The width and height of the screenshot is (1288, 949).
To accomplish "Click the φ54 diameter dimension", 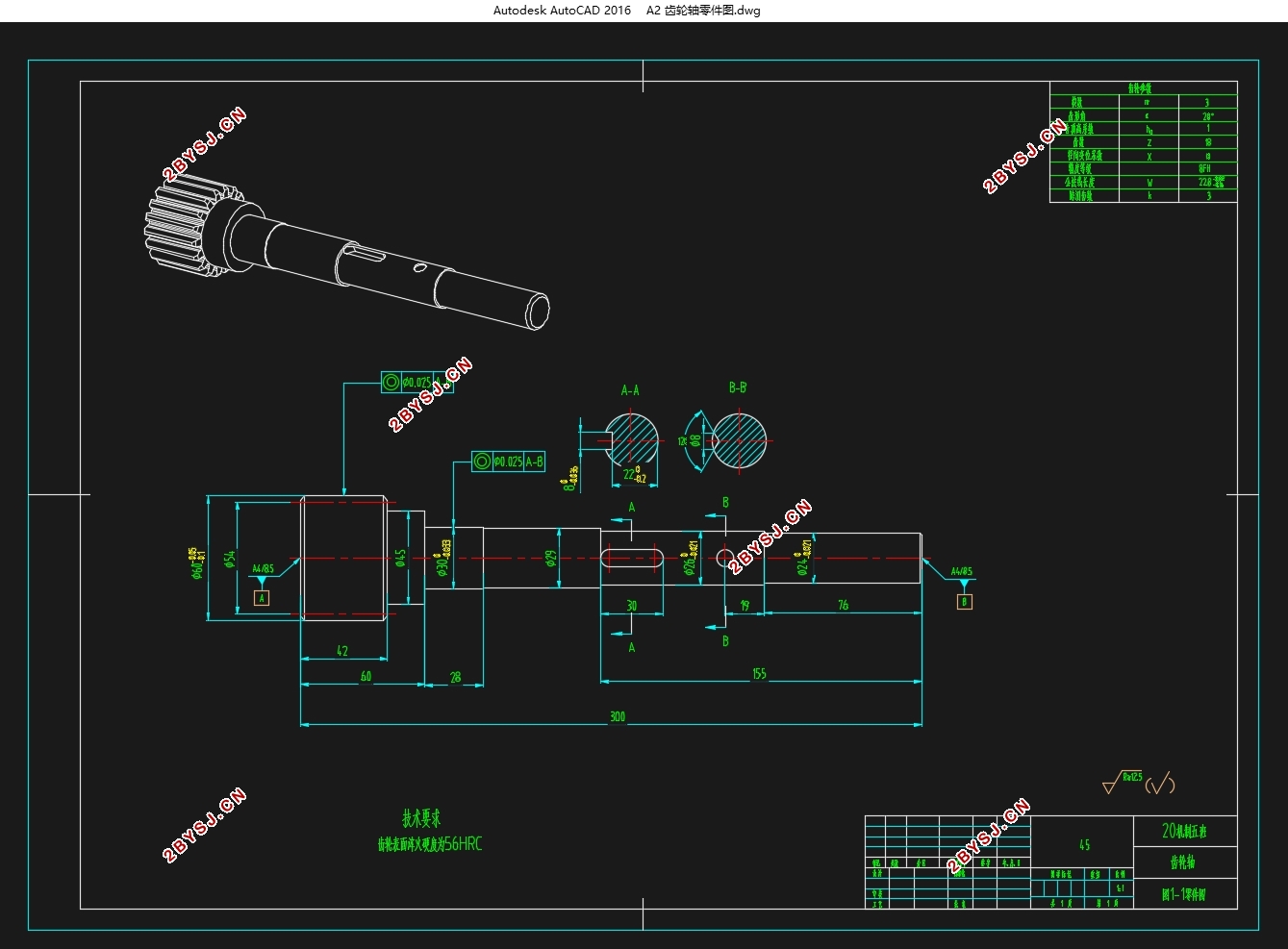I will point(230,559).
